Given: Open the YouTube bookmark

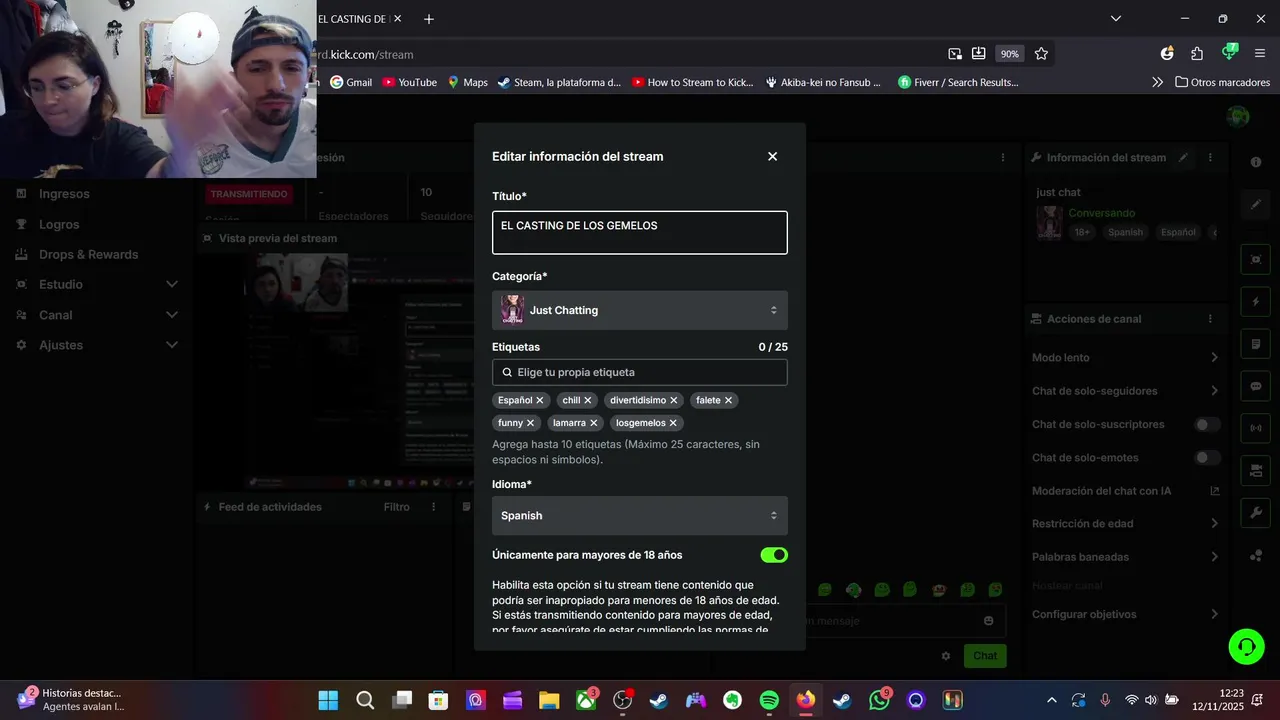Looking at the screenshot, I should coord(410,82).
